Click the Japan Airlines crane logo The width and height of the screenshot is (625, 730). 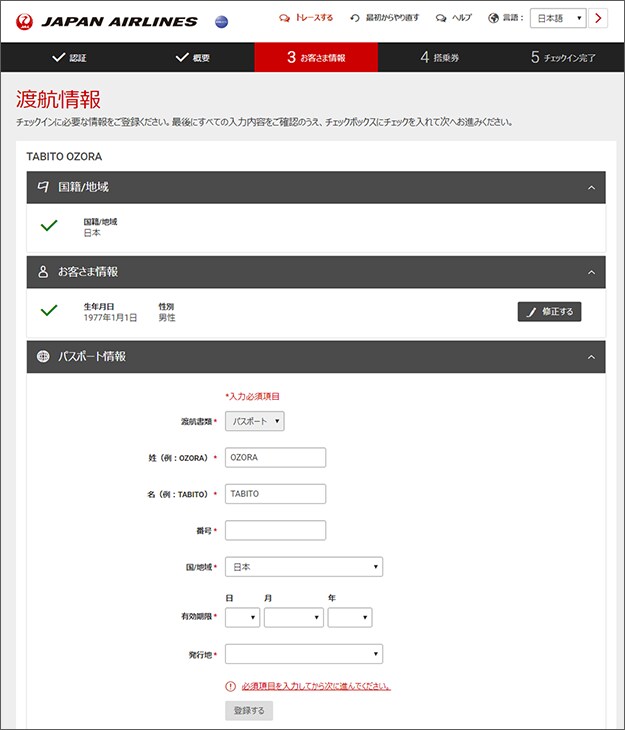[26, 21]
